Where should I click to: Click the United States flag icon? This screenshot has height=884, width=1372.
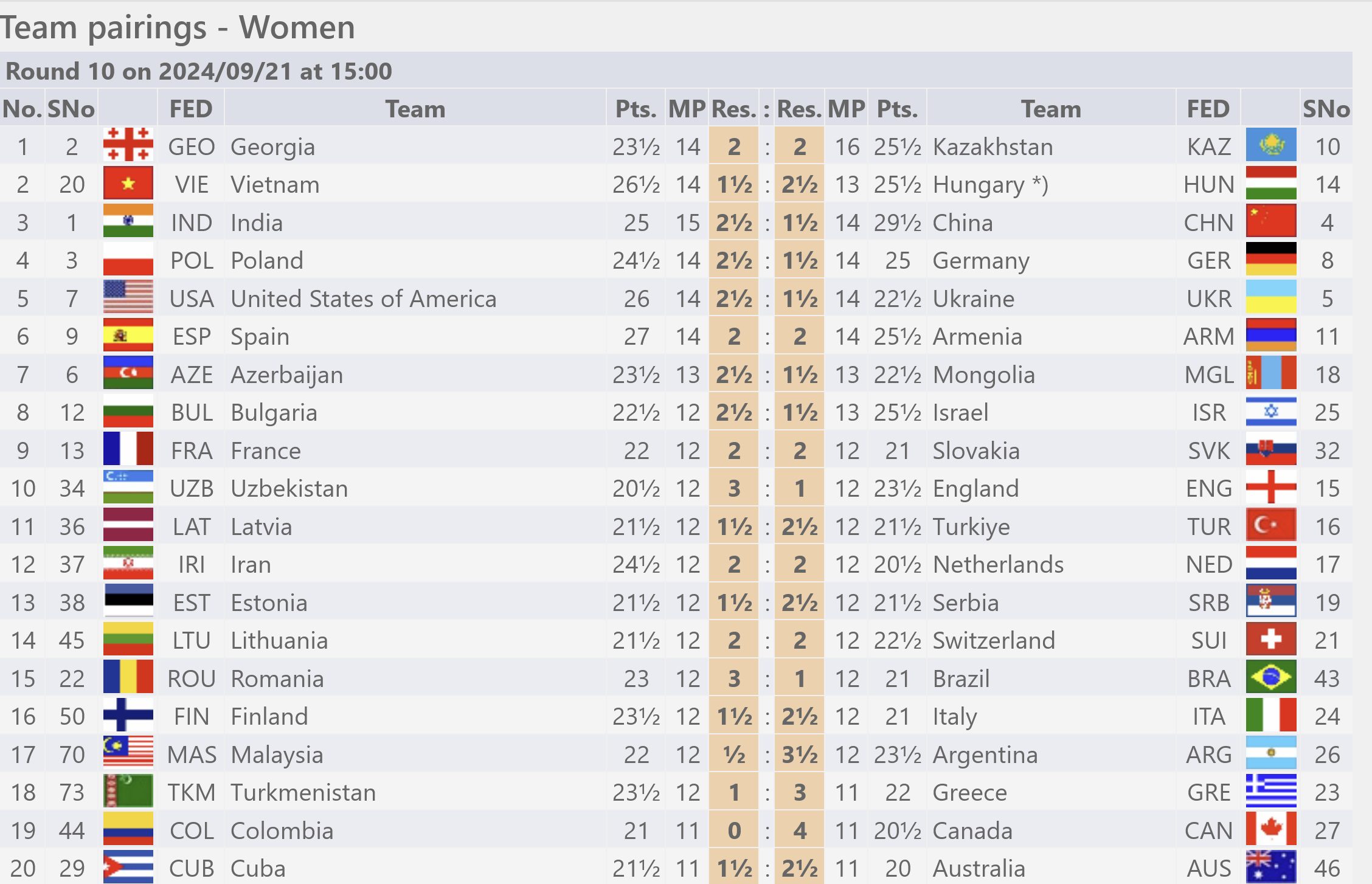128,297
